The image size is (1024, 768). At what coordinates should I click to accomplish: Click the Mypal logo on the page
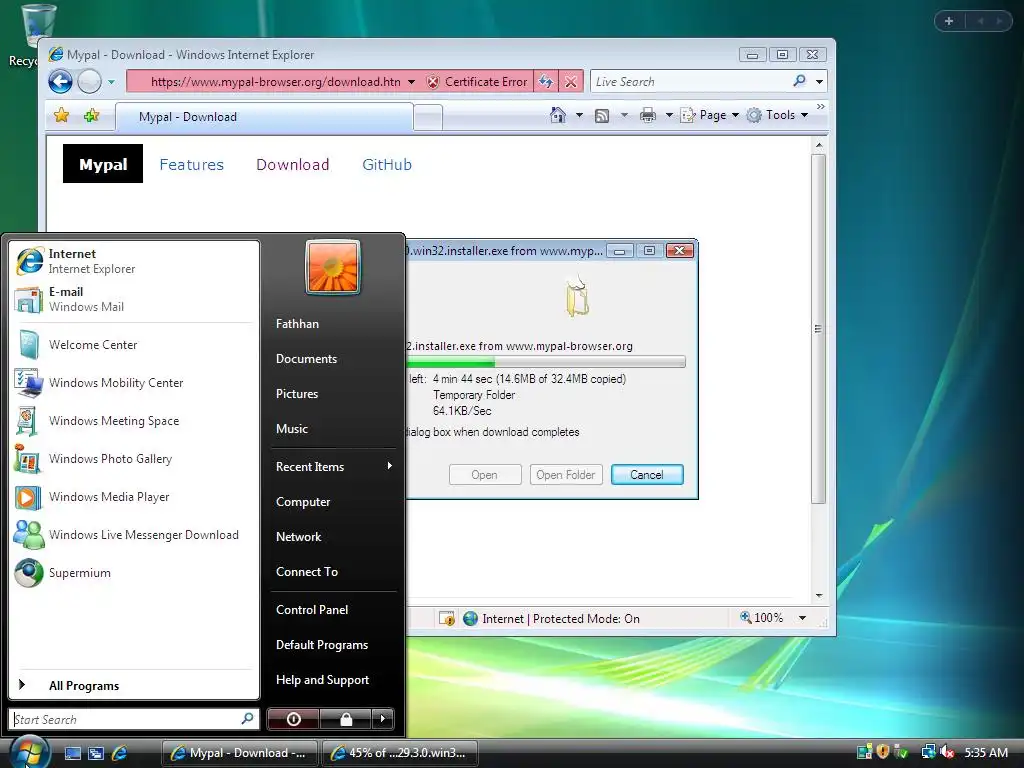pyautogui.click(x=103, y=164)
